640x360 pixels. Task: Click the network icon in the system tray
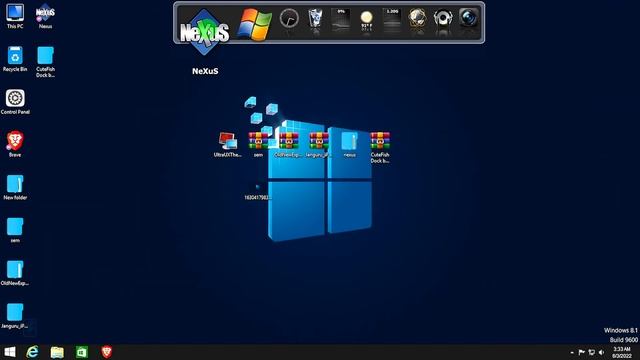591,352
